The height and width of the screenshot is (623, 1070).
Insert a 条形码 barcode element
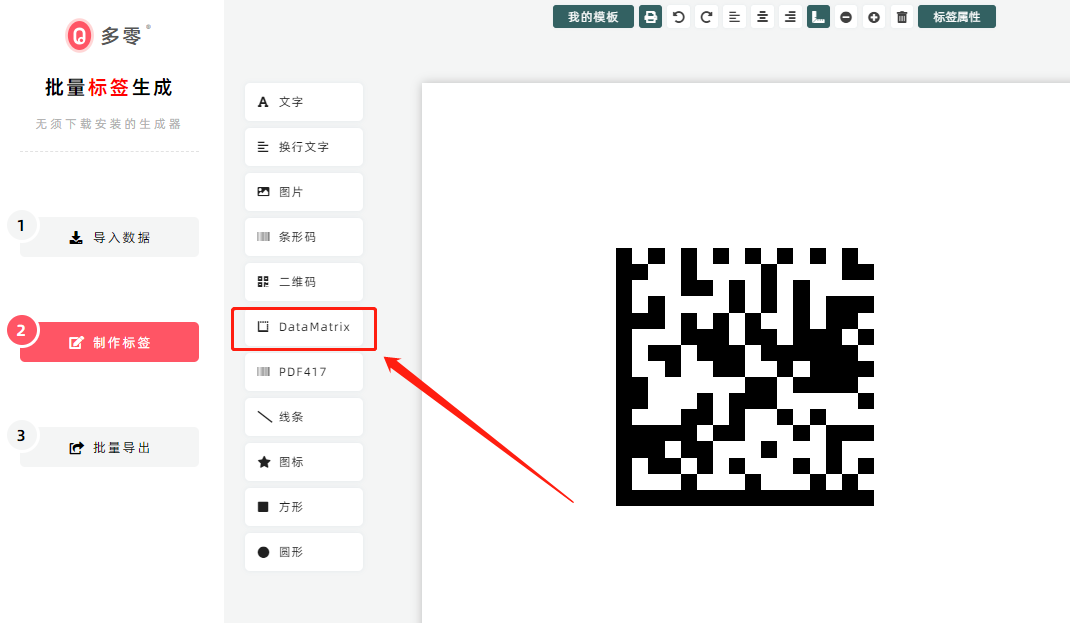coord(304,237)
